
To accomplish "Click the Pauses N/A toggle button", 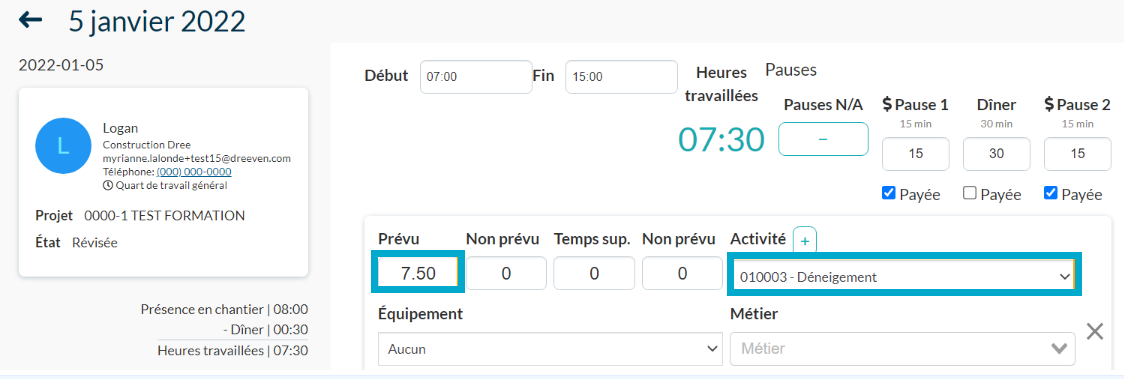I will (823, 139).
